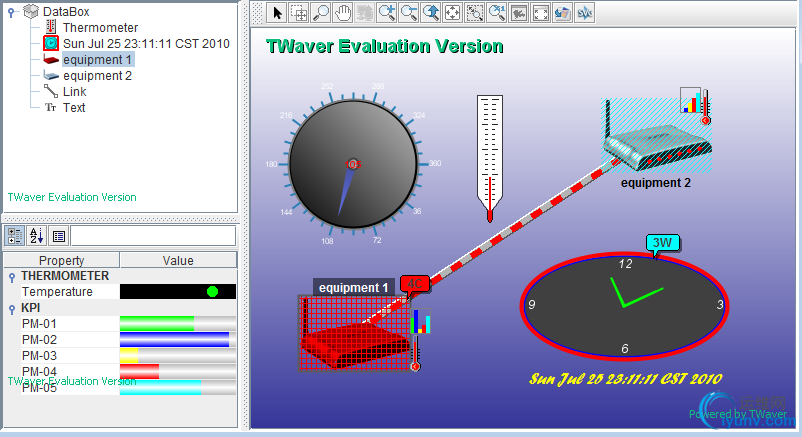
Task: Click the export image toolbar icon
Action: 563,13
